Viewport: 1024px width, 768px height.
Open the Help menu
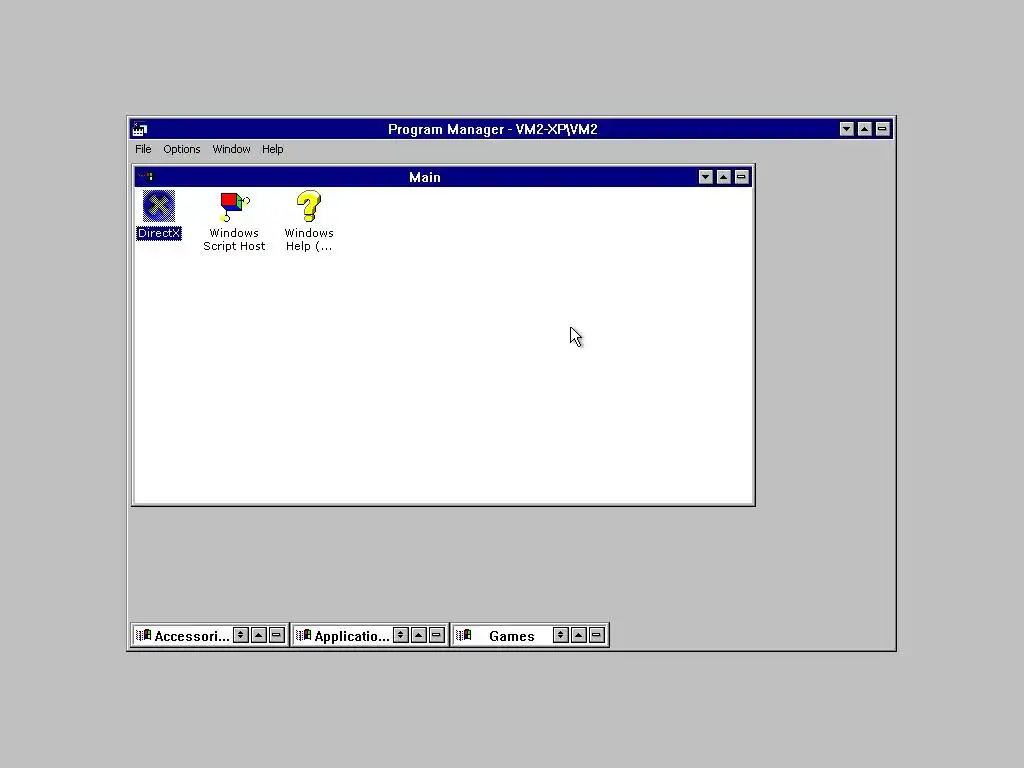[272, 150]
